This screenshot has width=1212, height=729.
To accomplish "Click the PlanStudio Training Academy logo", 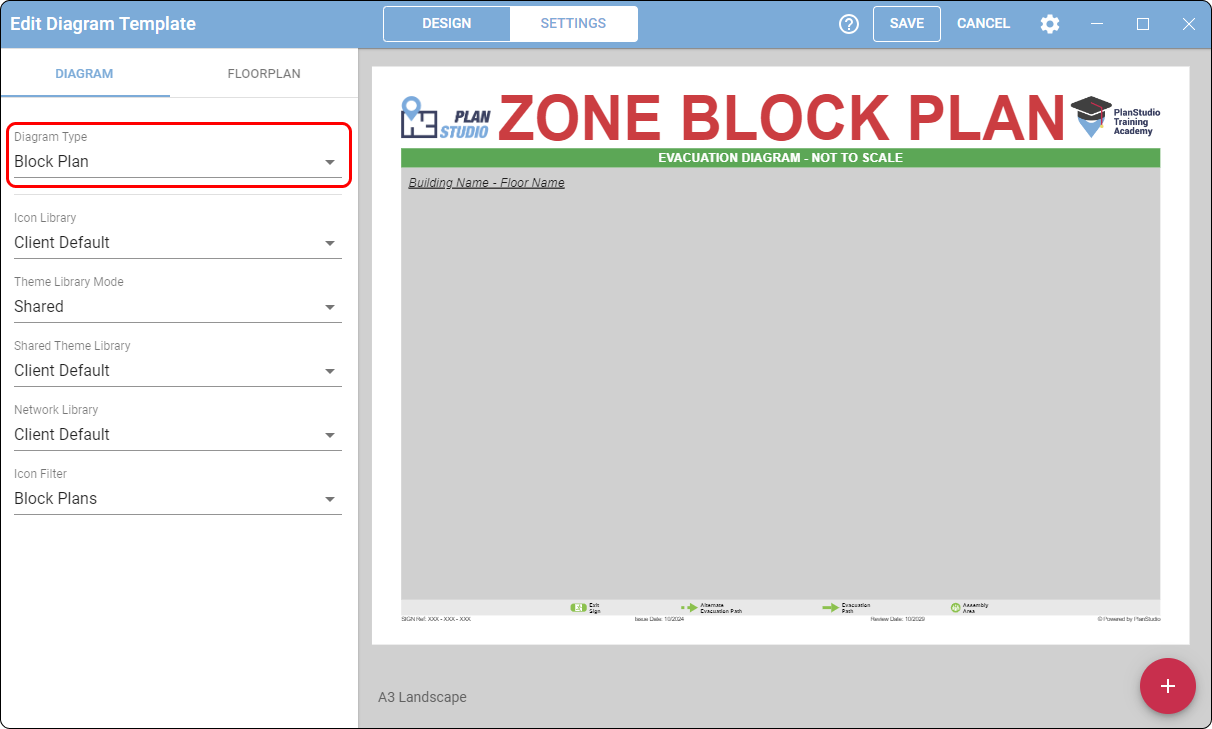I will 1115,117.
